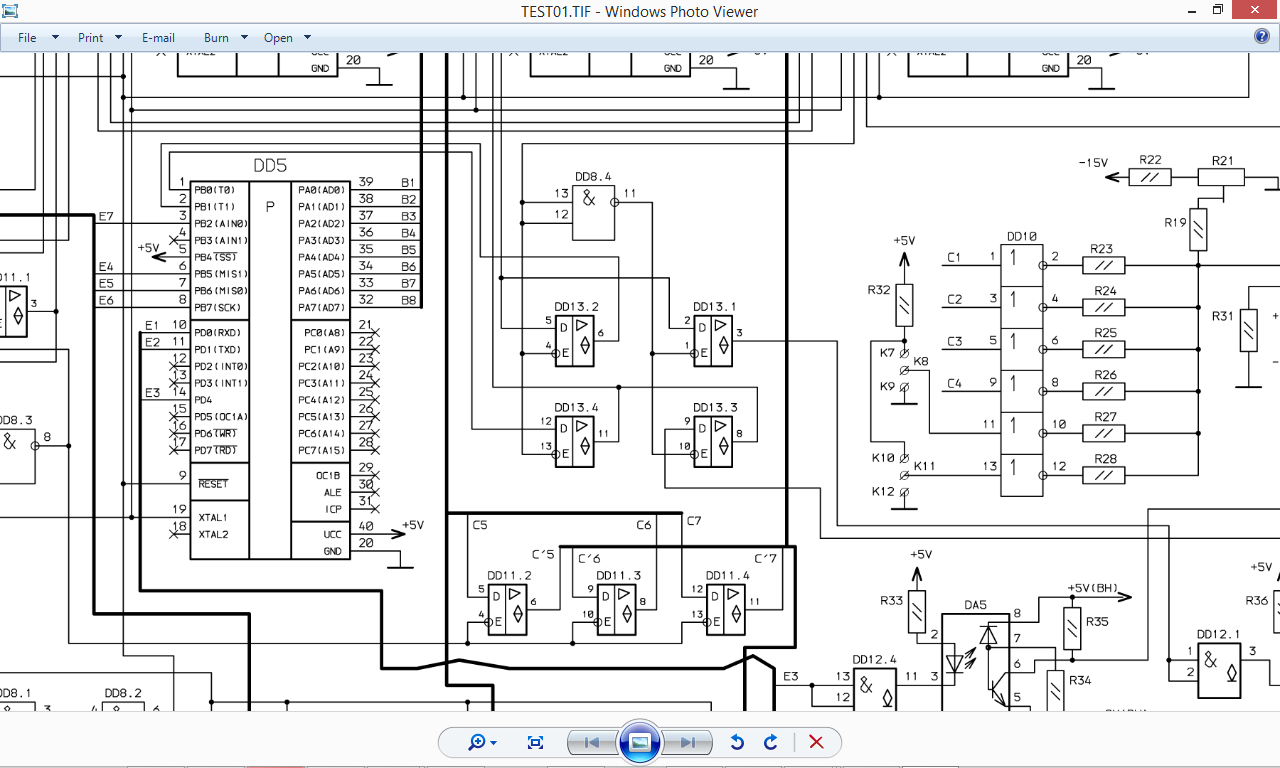Click the Photo Viewer icon in the title bar
The width and height of the screenshot is (1280, 768).
coord(12,11)
